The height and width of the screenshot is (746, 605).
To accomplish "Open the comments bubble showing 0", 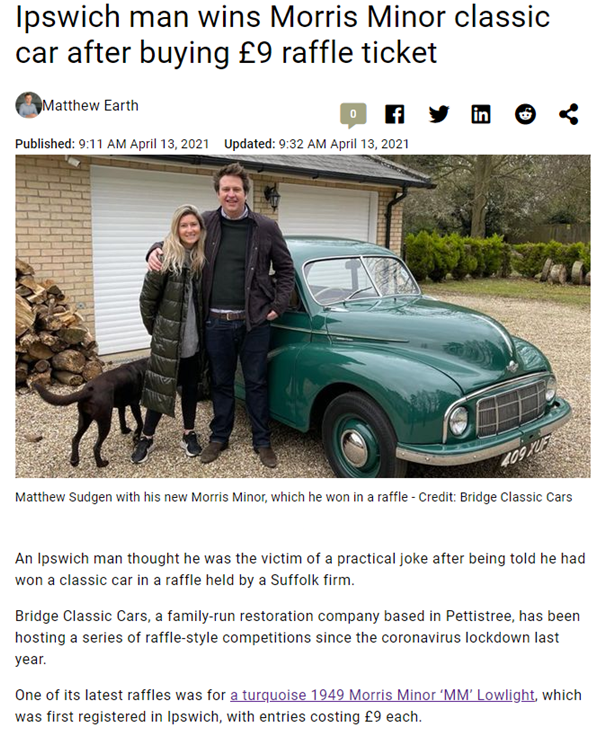I will [x=353, y=115].
